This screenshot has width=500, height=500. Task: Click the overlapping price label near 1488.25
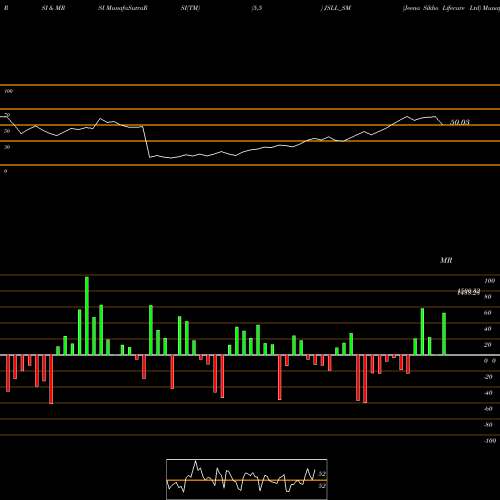pos(468,292)
